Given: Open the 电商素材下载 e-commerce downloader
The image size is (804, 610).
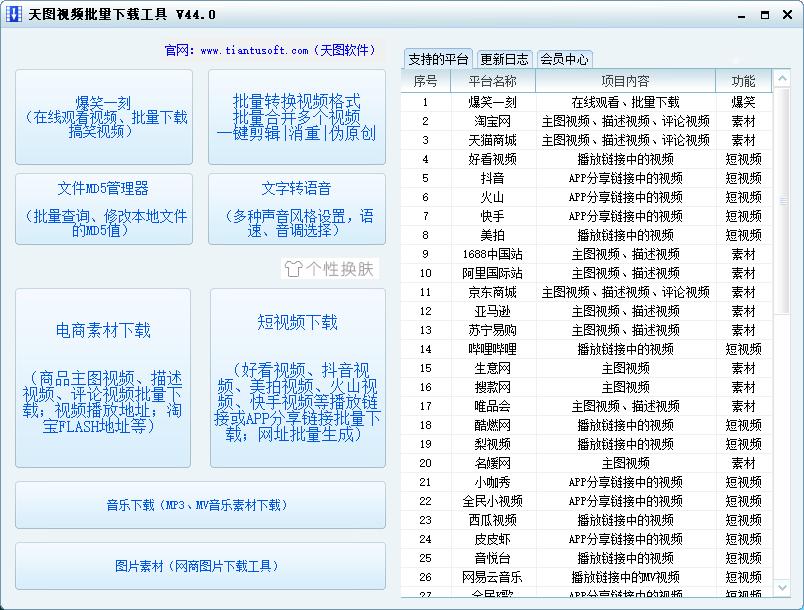Looking at the screenshot, I should click(105, 377).
